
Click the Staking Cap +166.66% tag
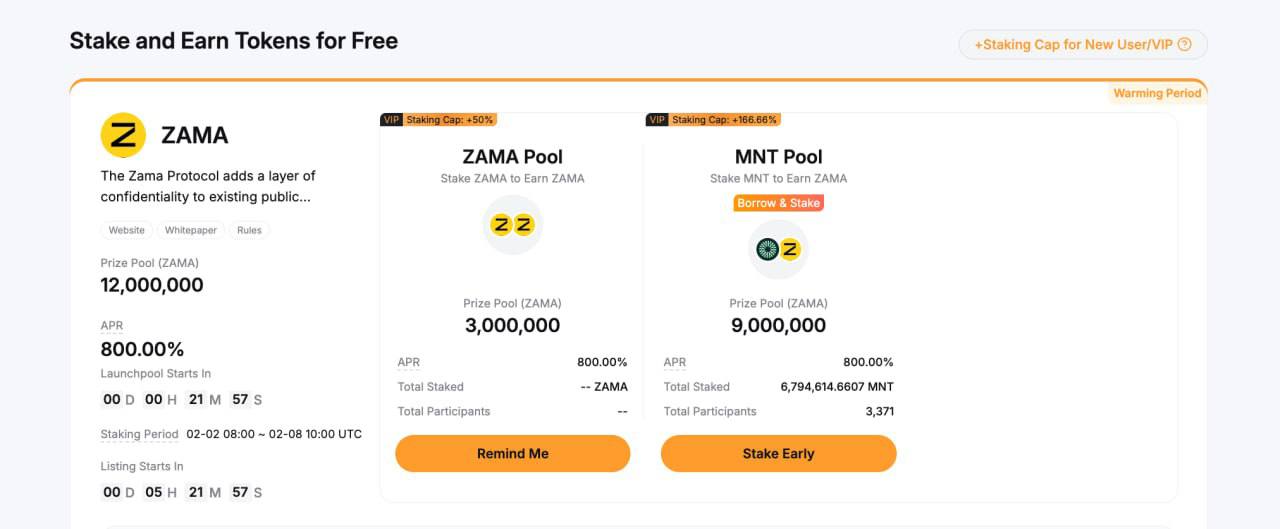725,120
